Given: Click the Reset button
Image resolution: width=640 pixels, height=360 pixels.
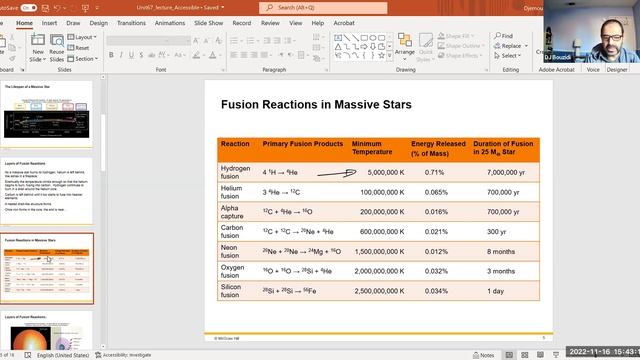Looking at the screenshot, I should (78, 48).
